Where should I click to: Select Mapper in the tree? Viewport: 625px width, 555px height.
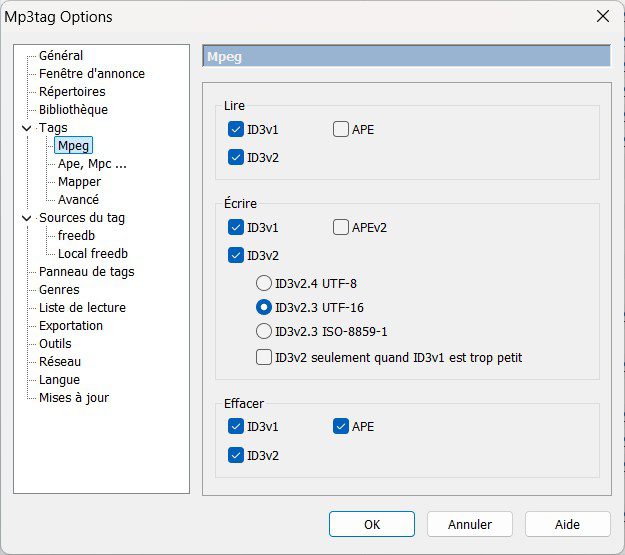click(x=79, y=182)
